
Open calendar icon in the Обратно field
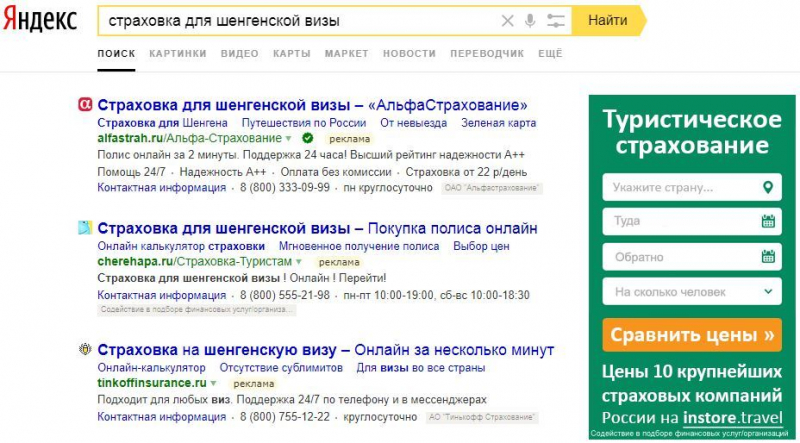click(x=768, y=256)
